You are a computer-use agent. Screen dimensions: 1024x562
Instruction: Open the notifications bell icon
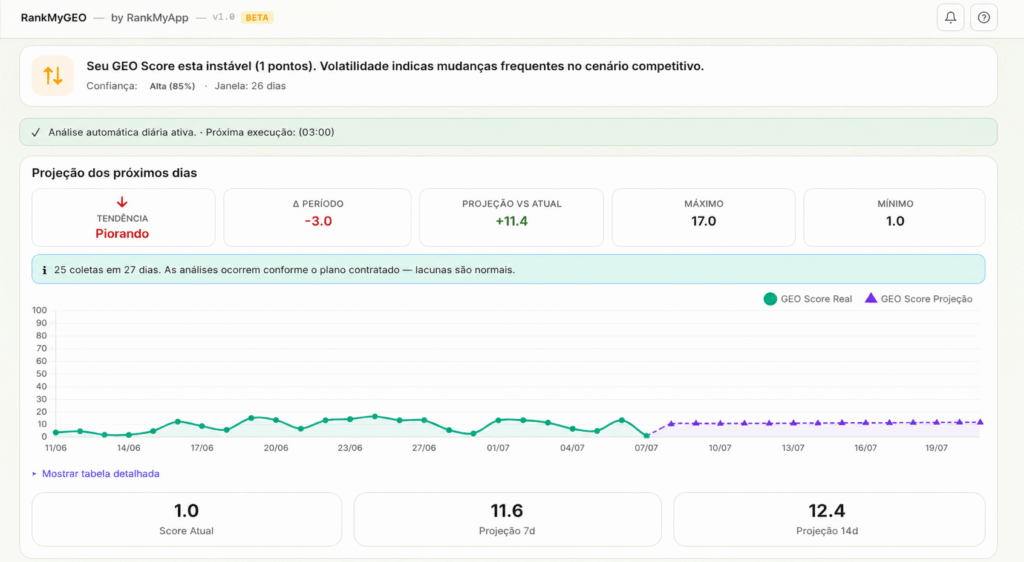click(x=950, y=18)
